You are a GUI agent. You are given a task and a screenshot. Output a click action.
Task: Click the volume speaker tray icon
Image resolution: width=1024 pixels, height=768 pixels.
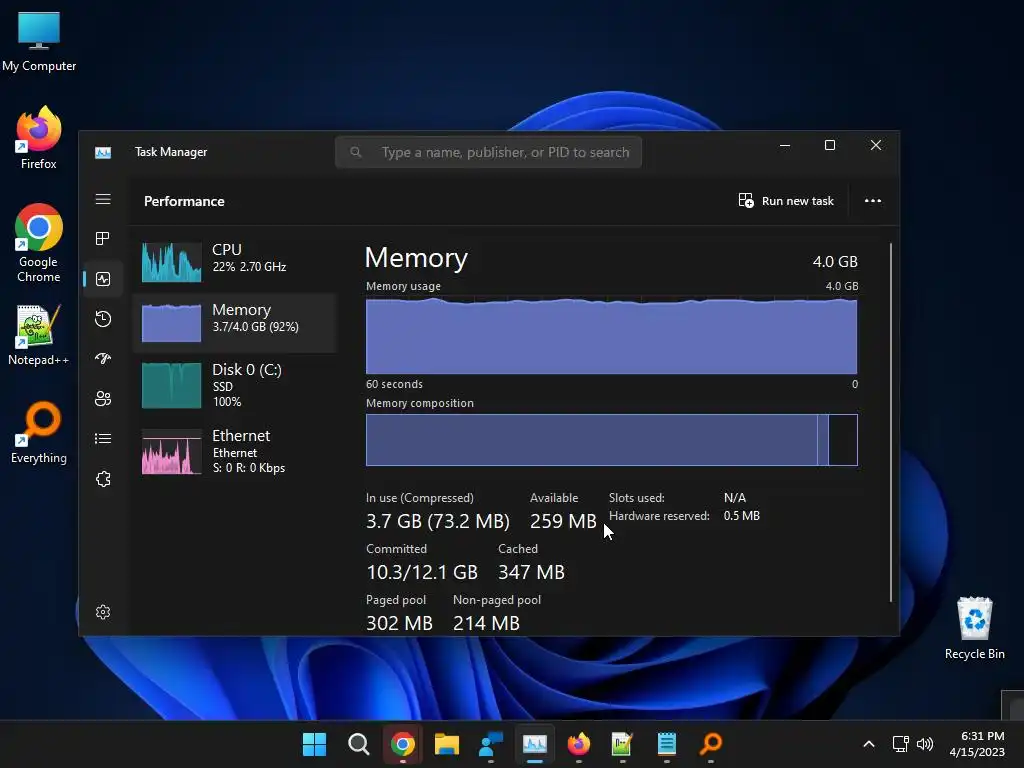tap(925, 744)
